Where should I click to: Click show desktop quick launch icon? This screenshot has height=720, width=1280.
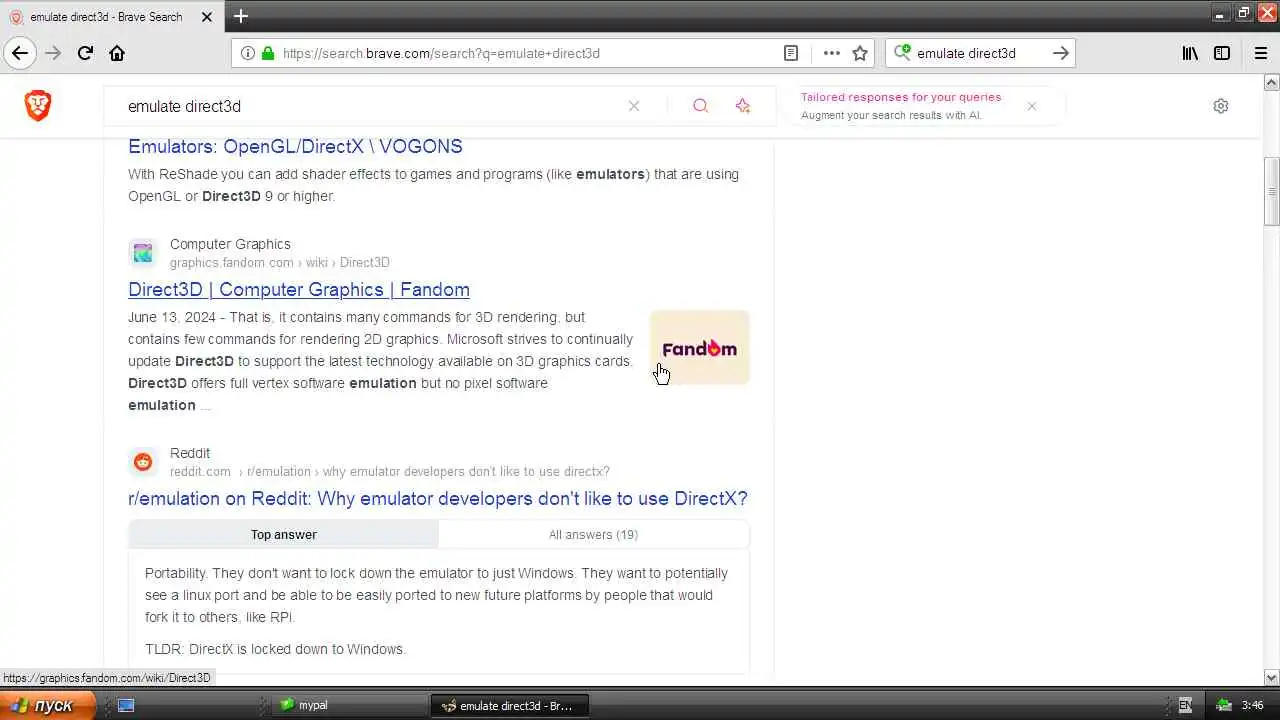[126, 705]
